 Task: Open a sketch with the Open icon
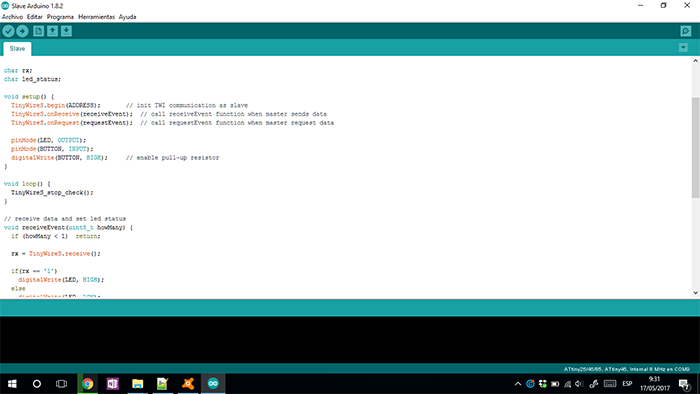(x=53, y=31)
